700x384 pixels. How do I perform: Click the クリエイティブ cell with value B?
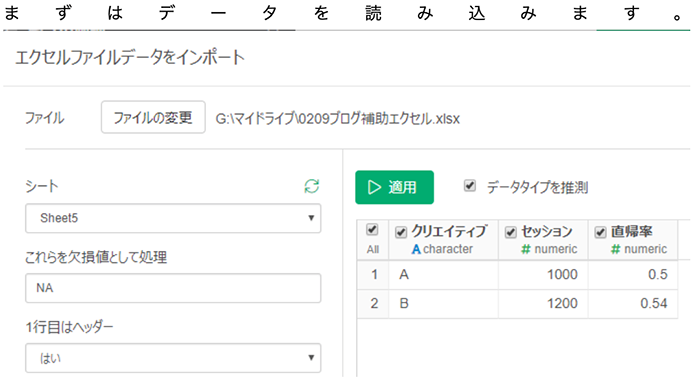(x=443, y=304)
